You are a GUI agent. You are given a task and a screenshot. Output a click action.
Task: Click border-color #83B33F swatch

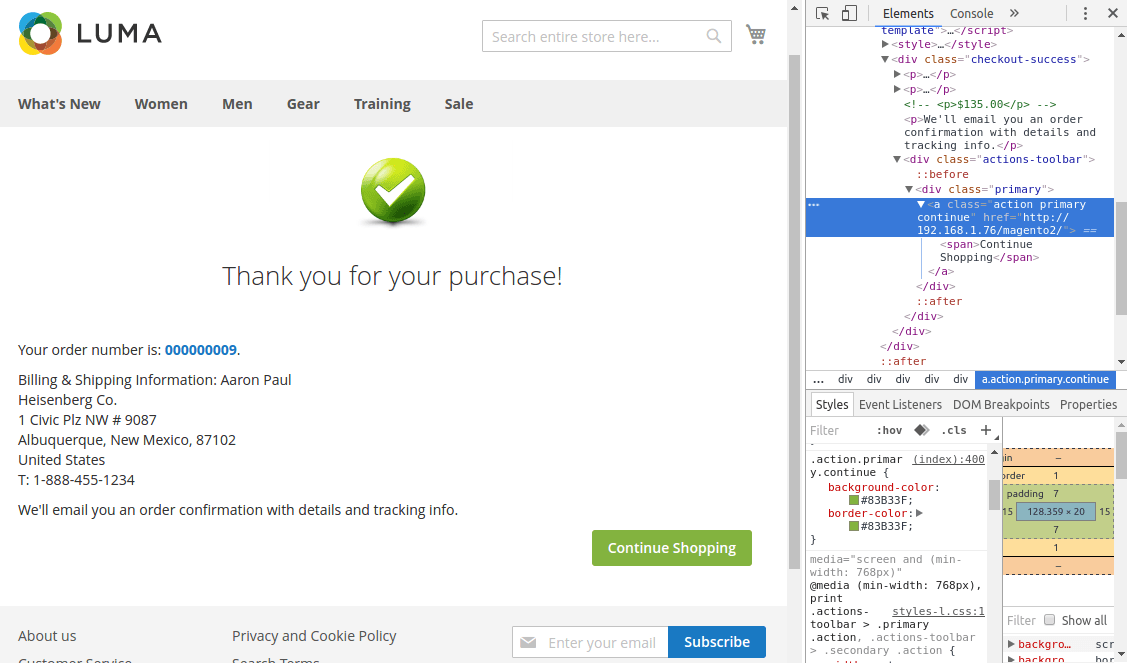pos(854,526)
